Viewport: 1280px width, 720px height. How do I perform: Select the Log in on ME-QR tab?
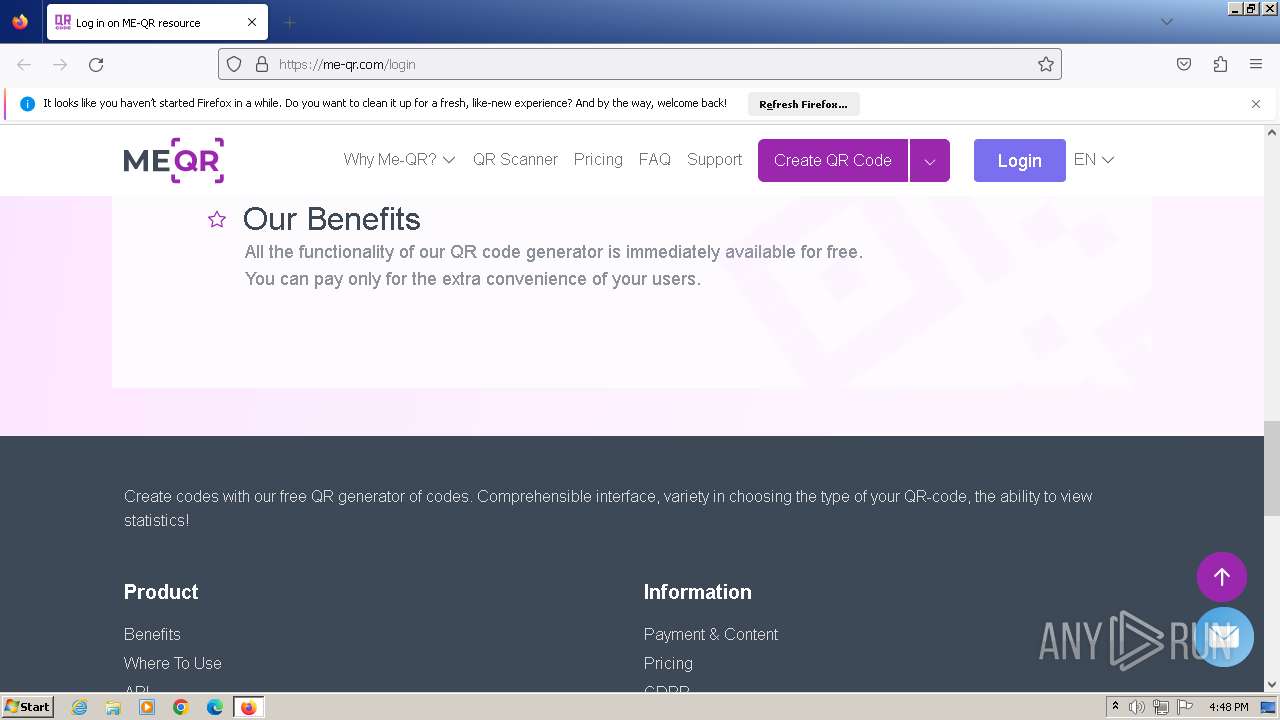pyautogui.click(x=157, y=22)
